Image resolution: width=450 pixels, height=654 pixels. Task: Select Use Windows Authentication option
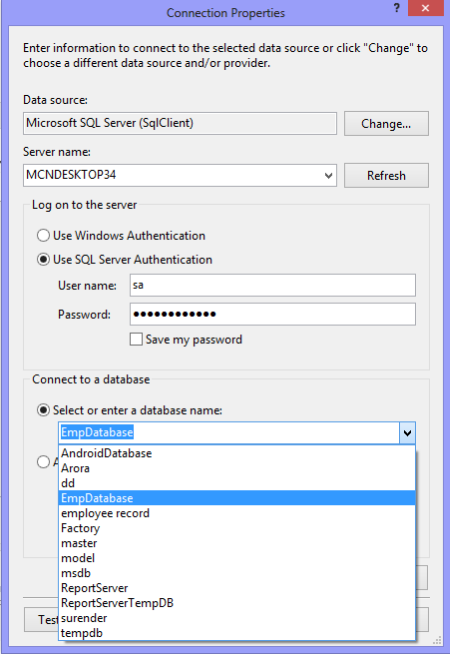43,236
